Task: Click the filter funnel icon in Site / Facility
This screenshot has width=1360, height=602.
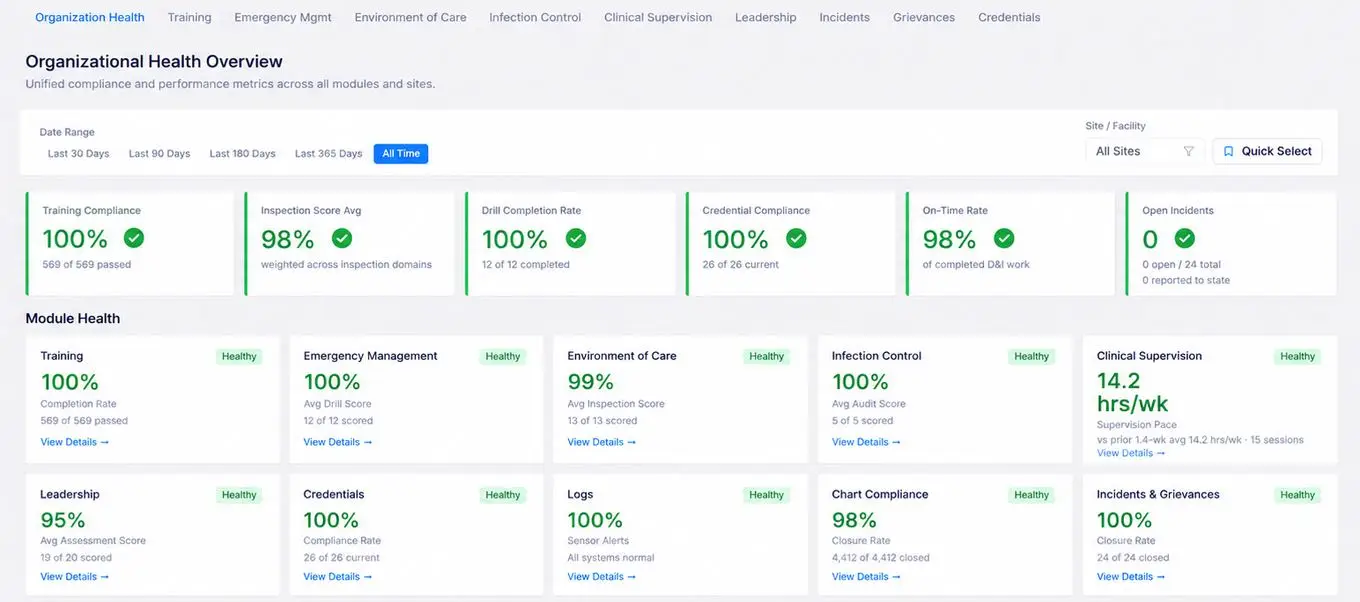Action: pyautogui.click(x=1188, y=151)
